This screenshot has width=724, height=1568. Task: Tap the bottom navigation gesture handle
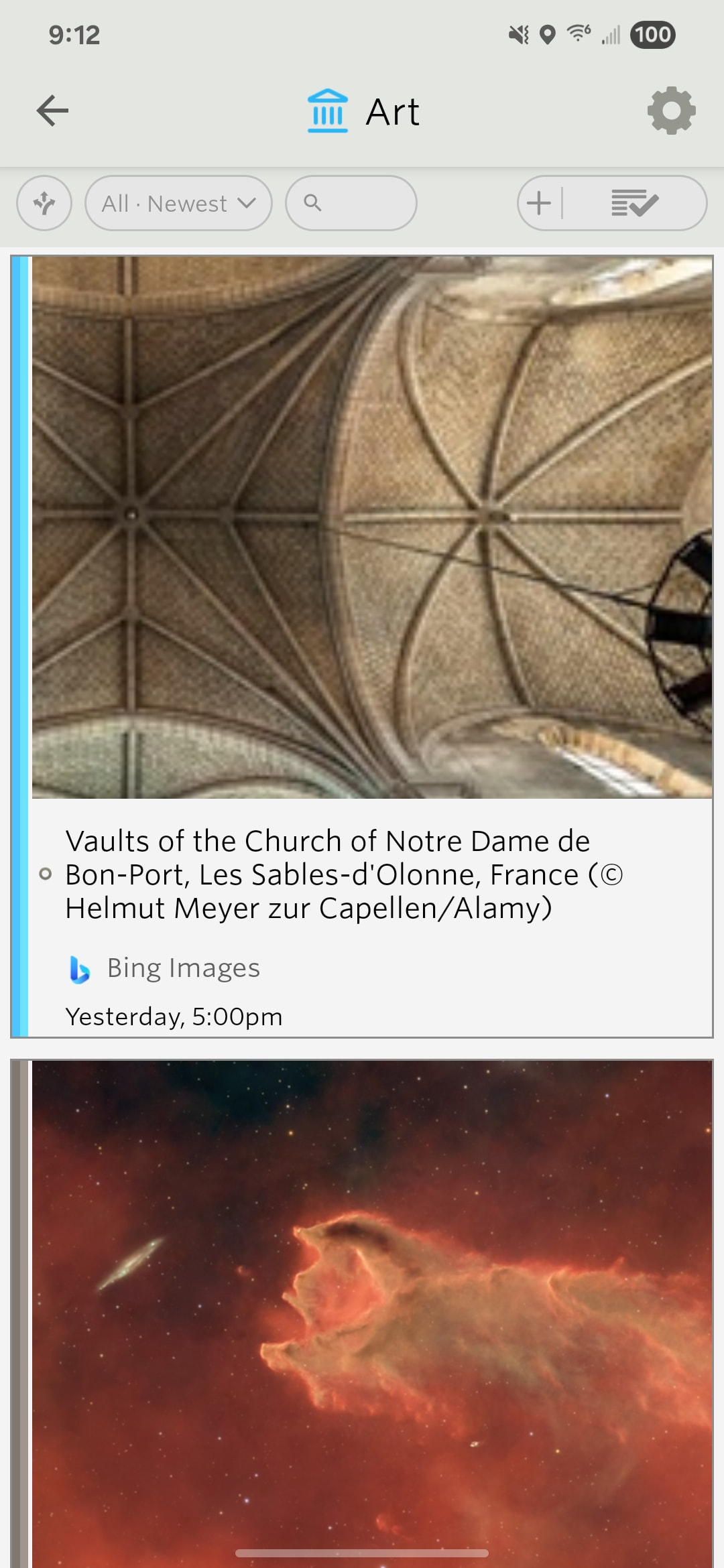coord(362,1553)
